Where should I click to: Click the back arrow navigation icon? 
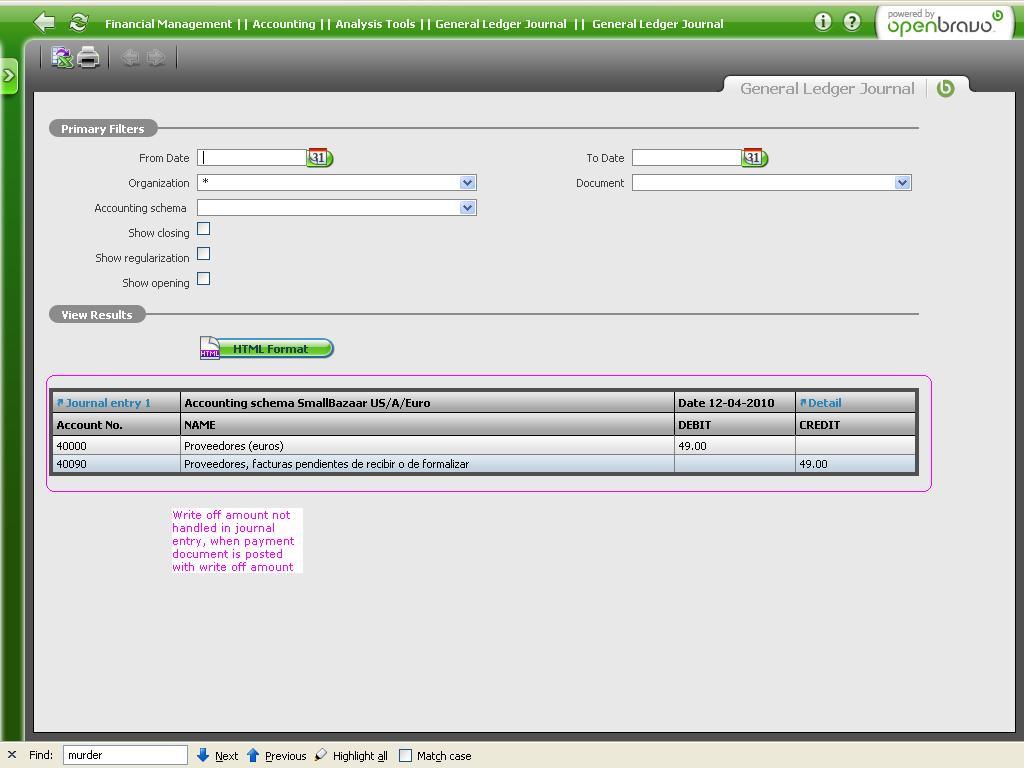pos(44,22)
